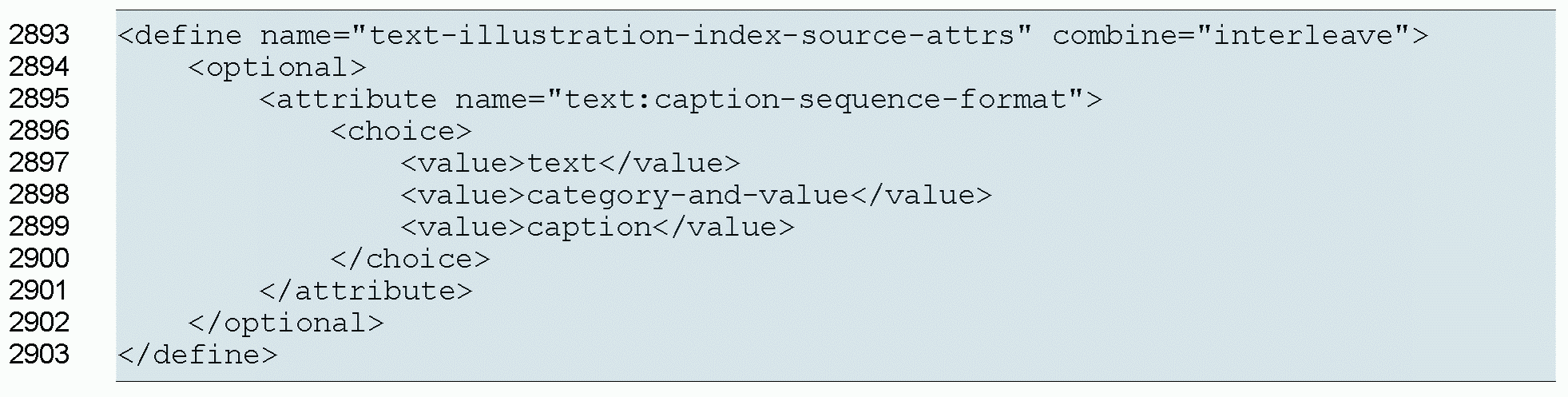Screen dimensions: 1568x397
Task: Click the closing </attribute> tag
Action: click(366, 292)
